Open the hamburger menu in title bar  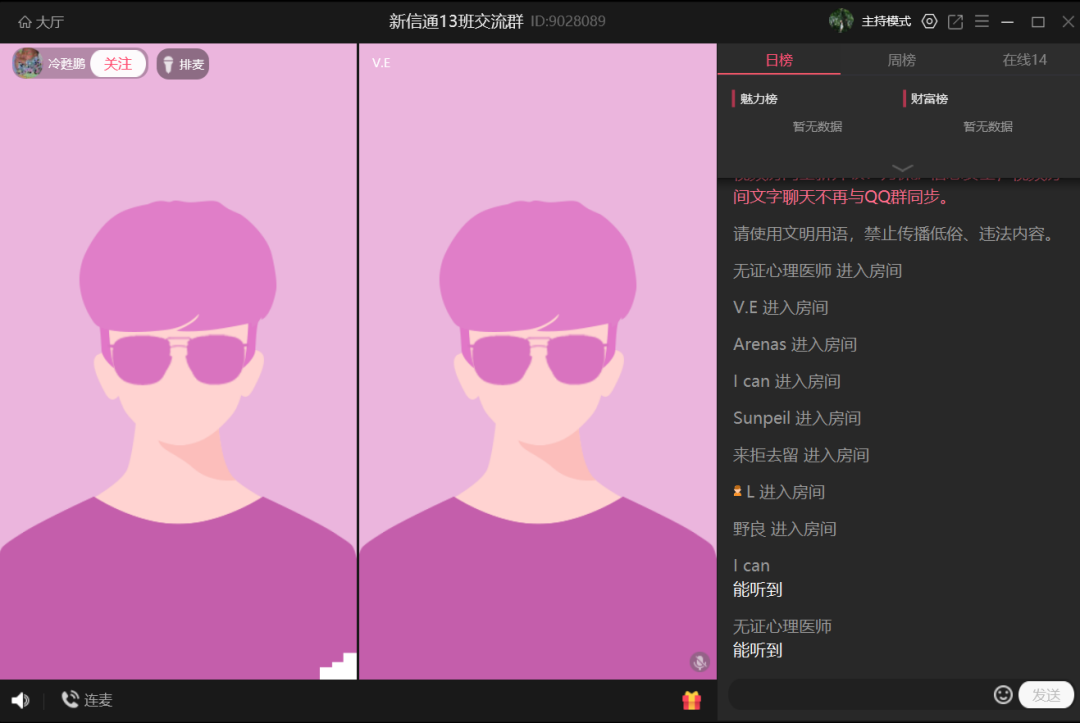click(x=982, y=21)
